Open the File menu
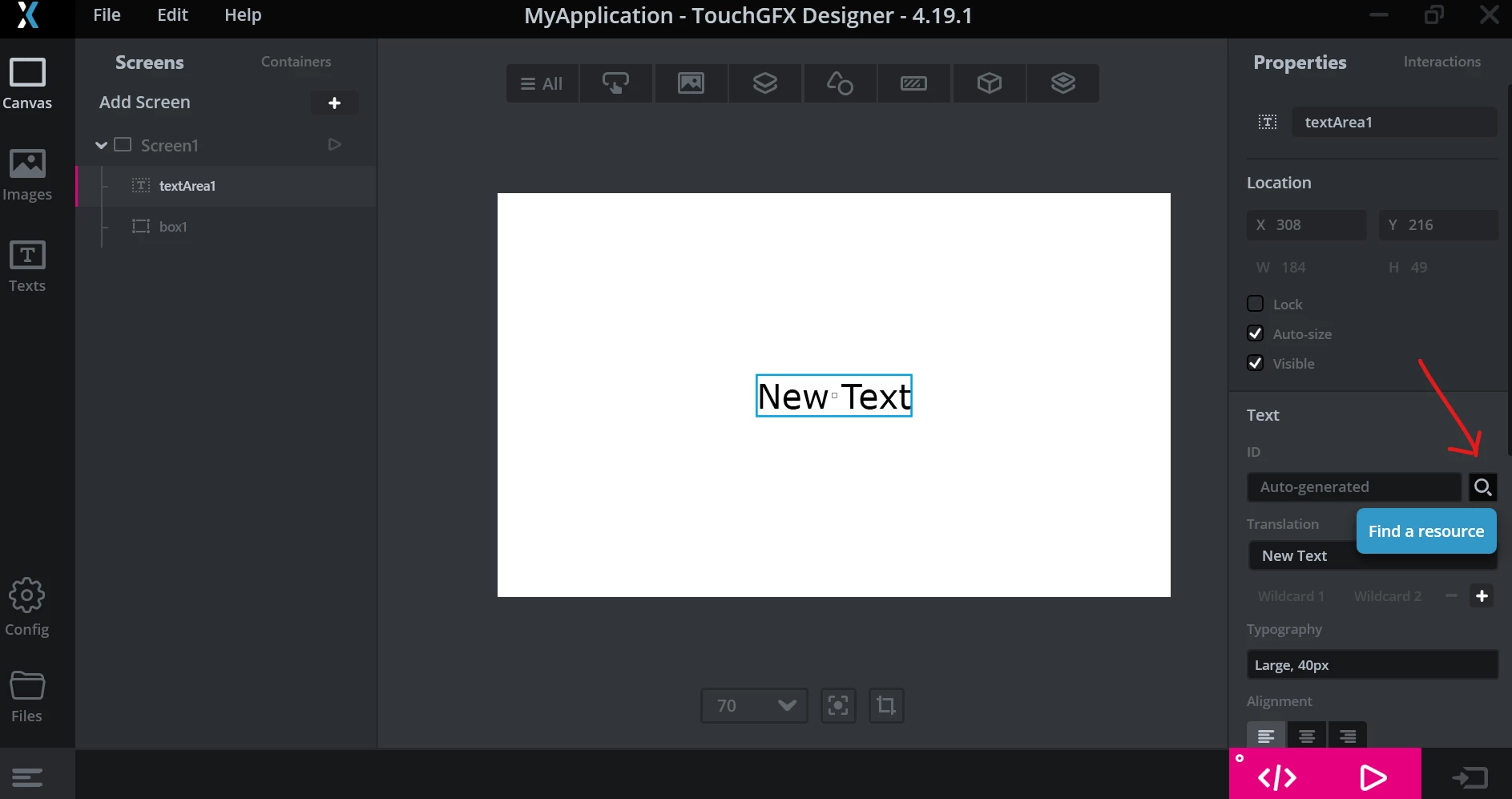The image size is (1512, 799). (107, 15)
